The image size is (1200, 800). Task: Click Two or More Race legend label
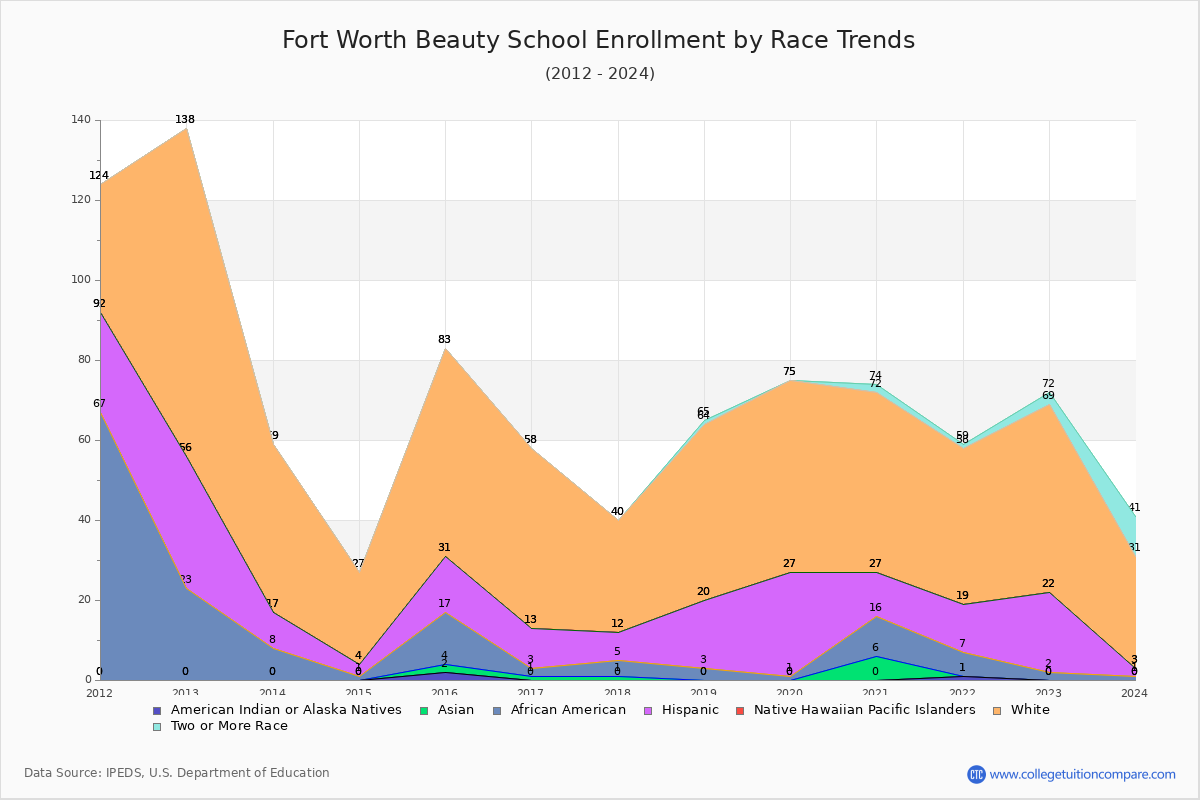pyautogui.click(x=229, y=726)
